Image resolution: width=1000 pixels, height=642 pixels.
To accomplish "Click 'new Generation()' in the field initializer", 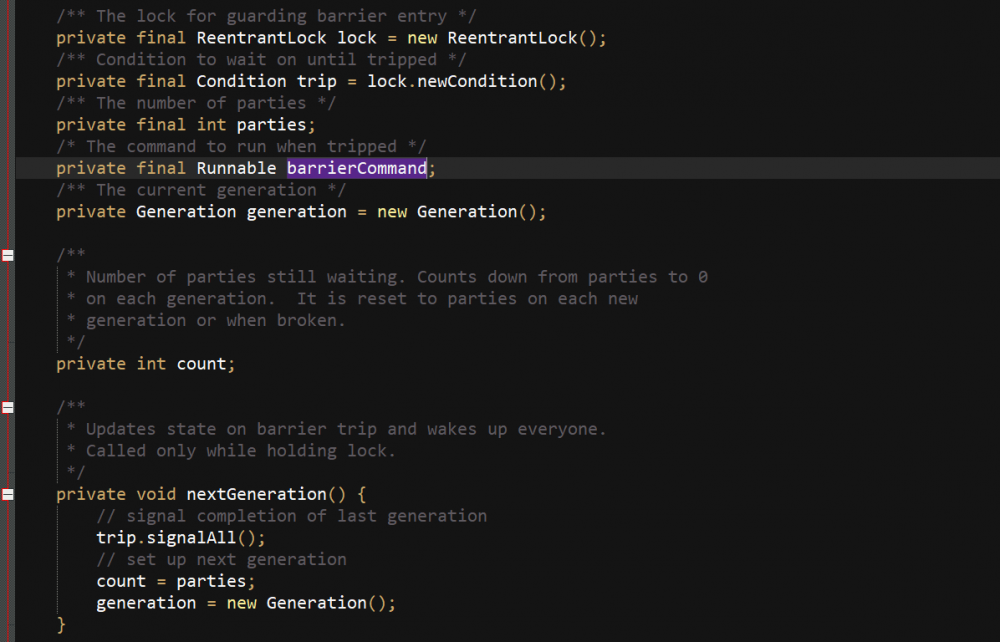I will click(461, 212).
